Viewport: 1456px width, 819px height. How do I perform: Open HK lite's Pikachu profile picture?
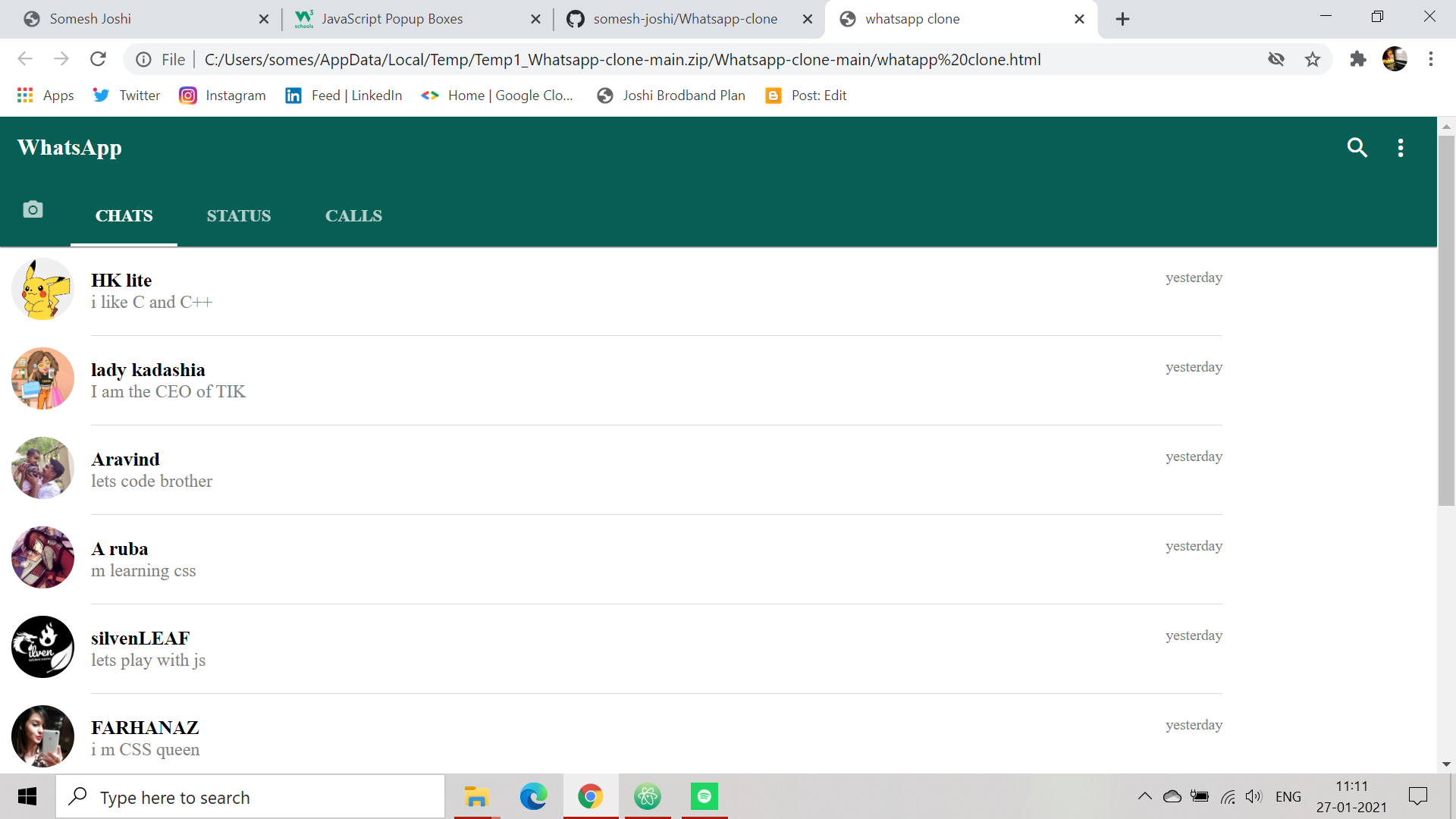(x=42, y=289)
